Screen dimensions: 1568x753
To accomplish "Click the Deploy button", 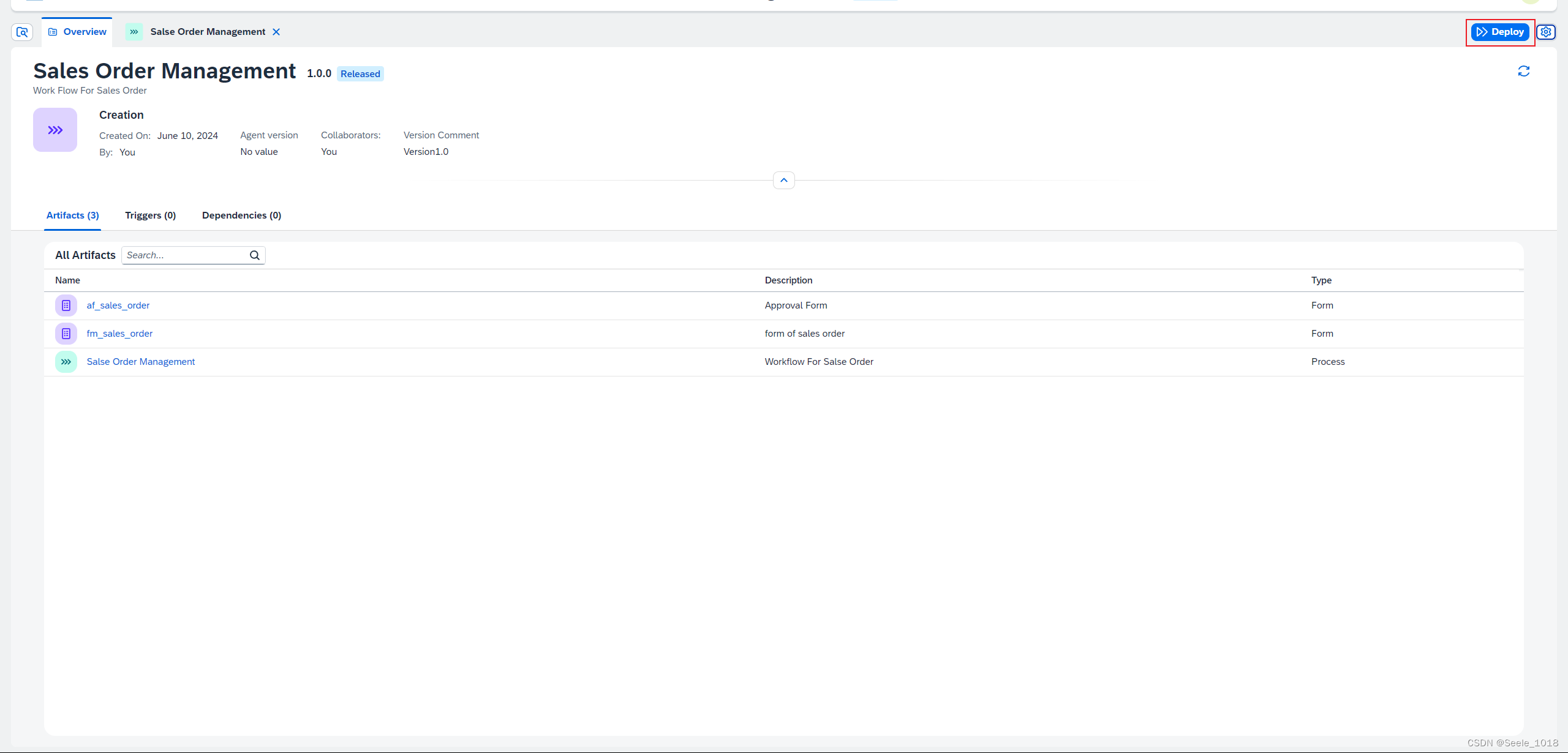I will pyautogui.click(x=1500, y=32).
